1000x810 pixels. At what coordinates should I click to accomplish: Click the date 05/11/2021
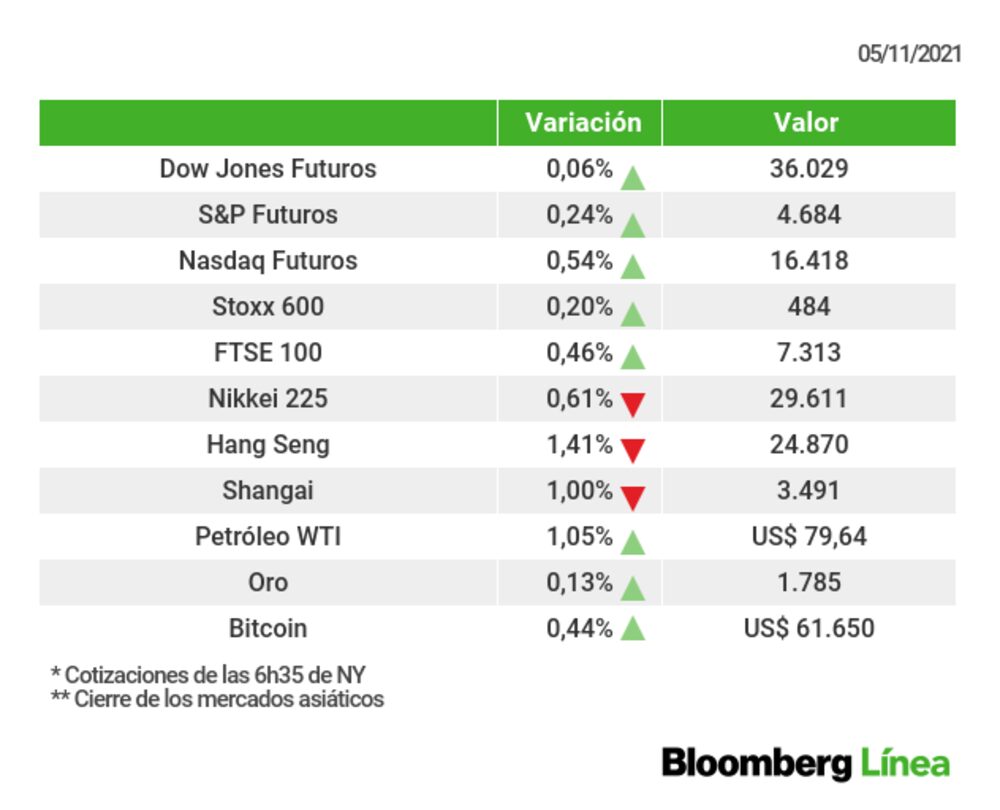pos(909,54)
